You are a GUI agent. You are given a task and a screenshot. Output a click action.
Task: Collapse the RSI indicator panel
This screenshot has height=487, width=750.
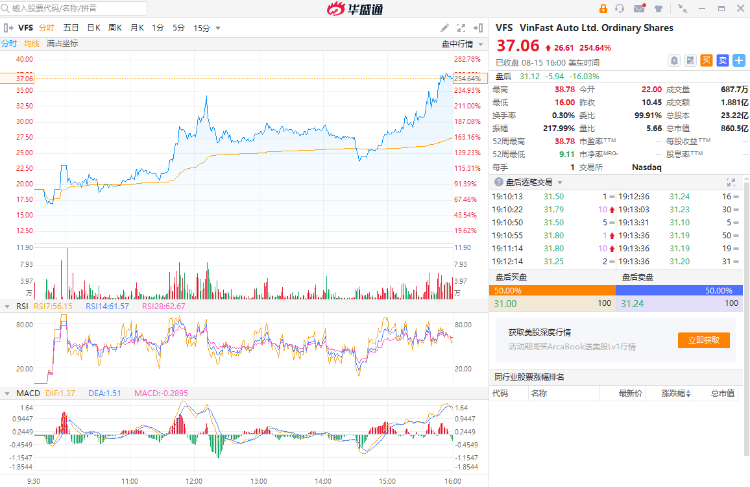click(7, 306)
